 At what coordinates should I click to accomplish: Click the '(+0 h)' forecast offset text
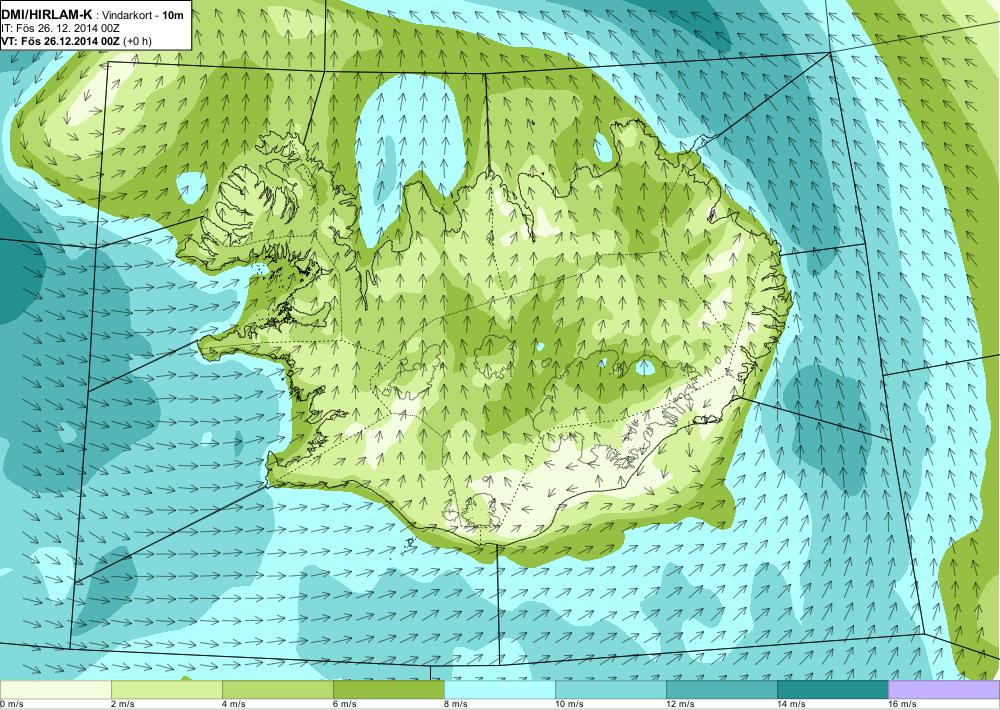pyautogui.click(x=138, y=41)
